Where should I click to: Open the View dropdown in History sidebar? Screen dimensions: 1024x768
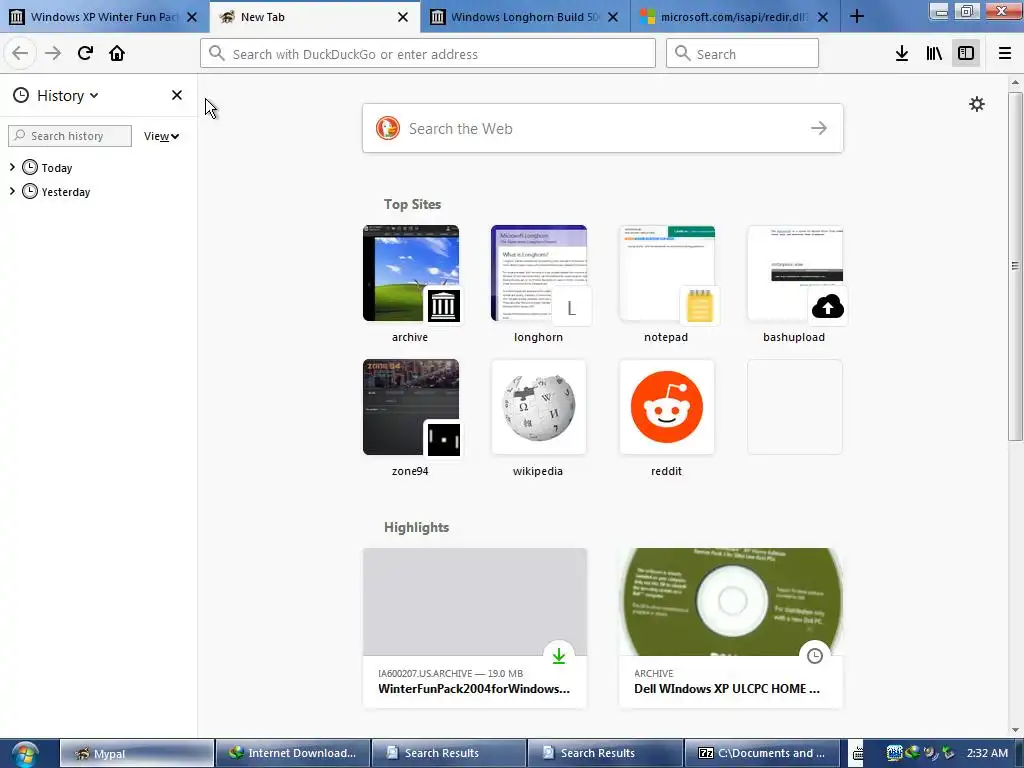pos(161,136)
